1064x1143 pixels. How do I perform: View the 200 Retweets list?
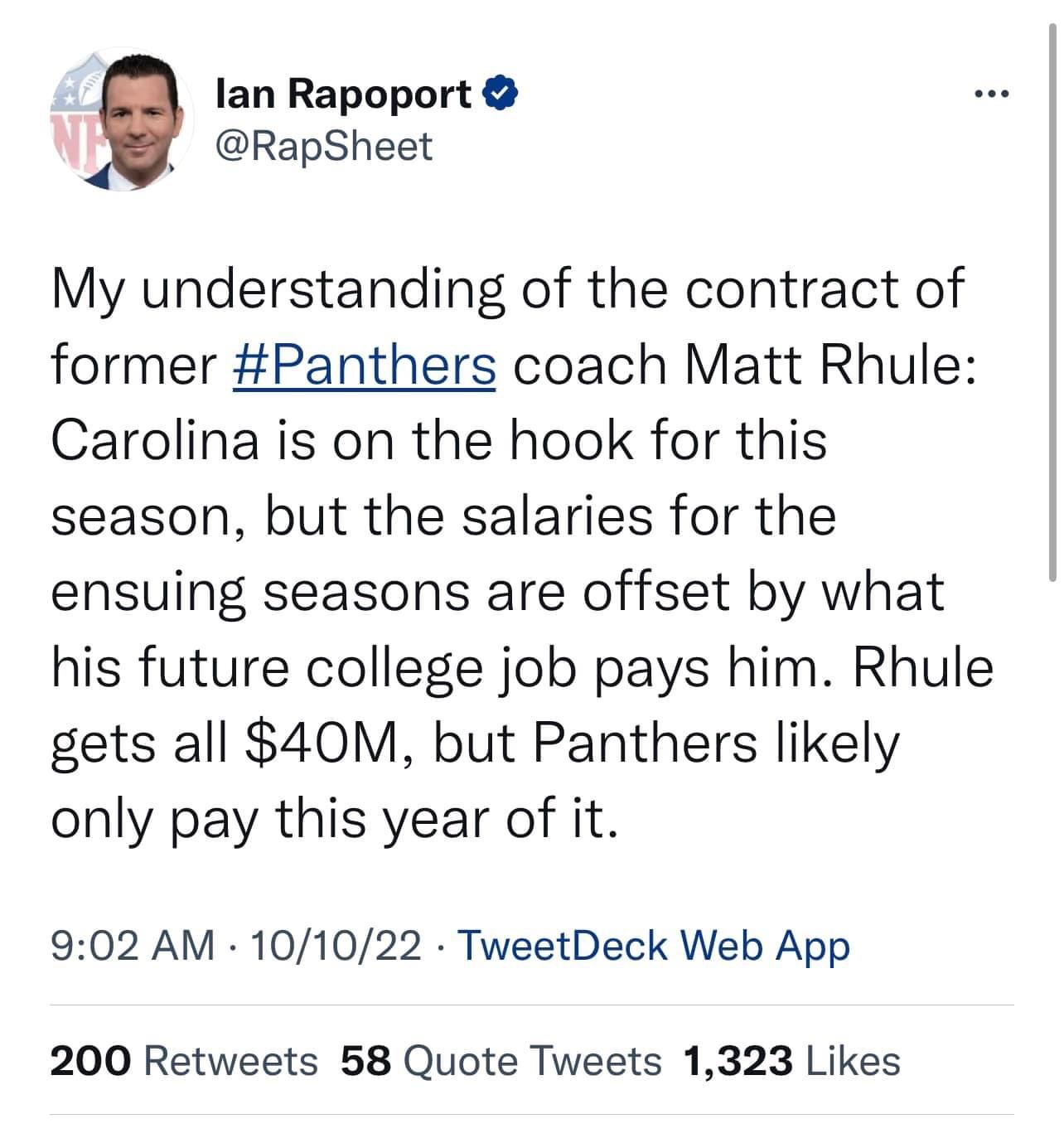[184, 1060]
